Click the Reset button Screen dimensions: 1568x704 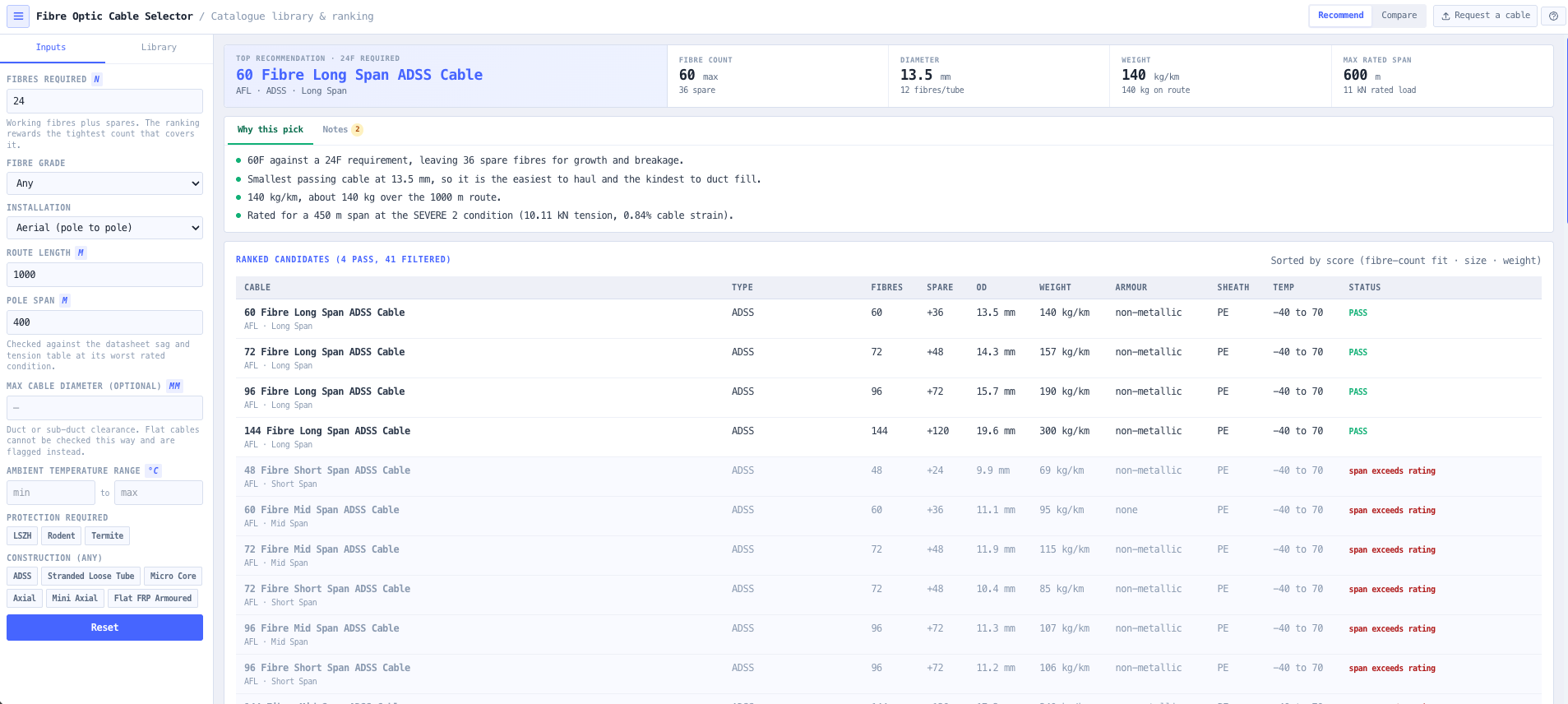104,628
